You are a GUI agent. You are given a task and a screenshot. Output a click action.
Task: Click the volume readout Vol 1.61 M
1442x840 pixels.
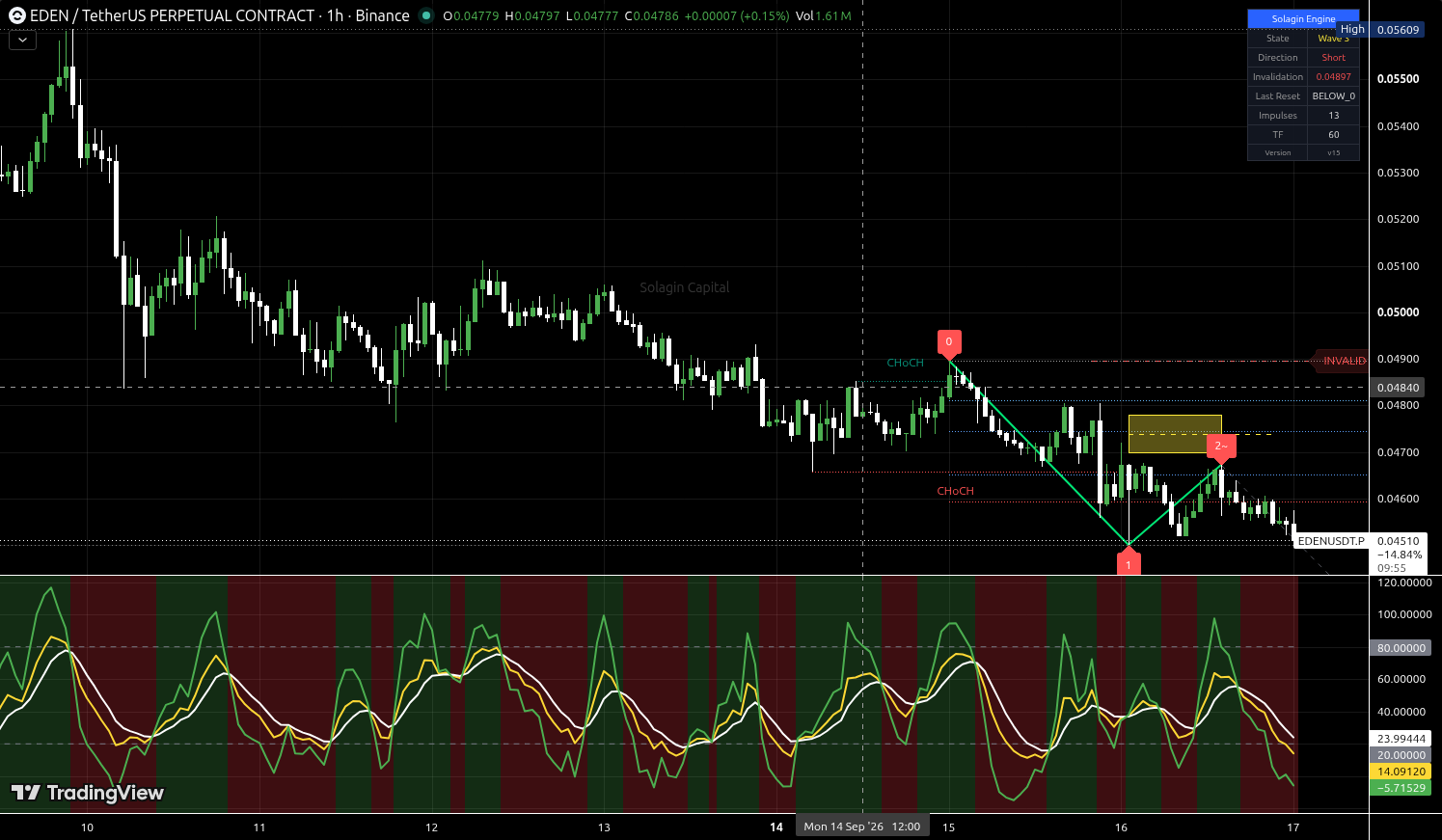coord(824,15)
